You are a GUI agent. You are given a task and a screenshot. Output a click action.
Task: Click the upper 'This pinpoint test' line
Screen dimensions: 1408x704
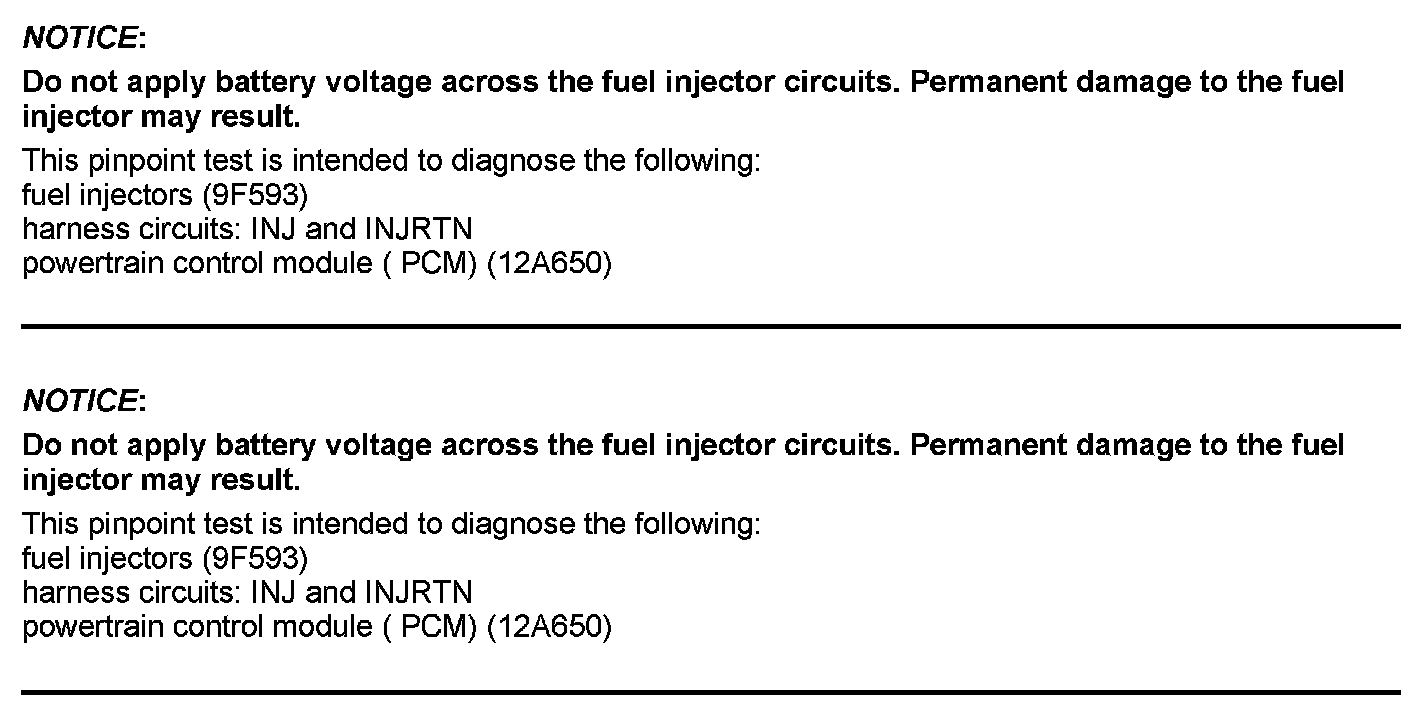(x=390, y=160)
